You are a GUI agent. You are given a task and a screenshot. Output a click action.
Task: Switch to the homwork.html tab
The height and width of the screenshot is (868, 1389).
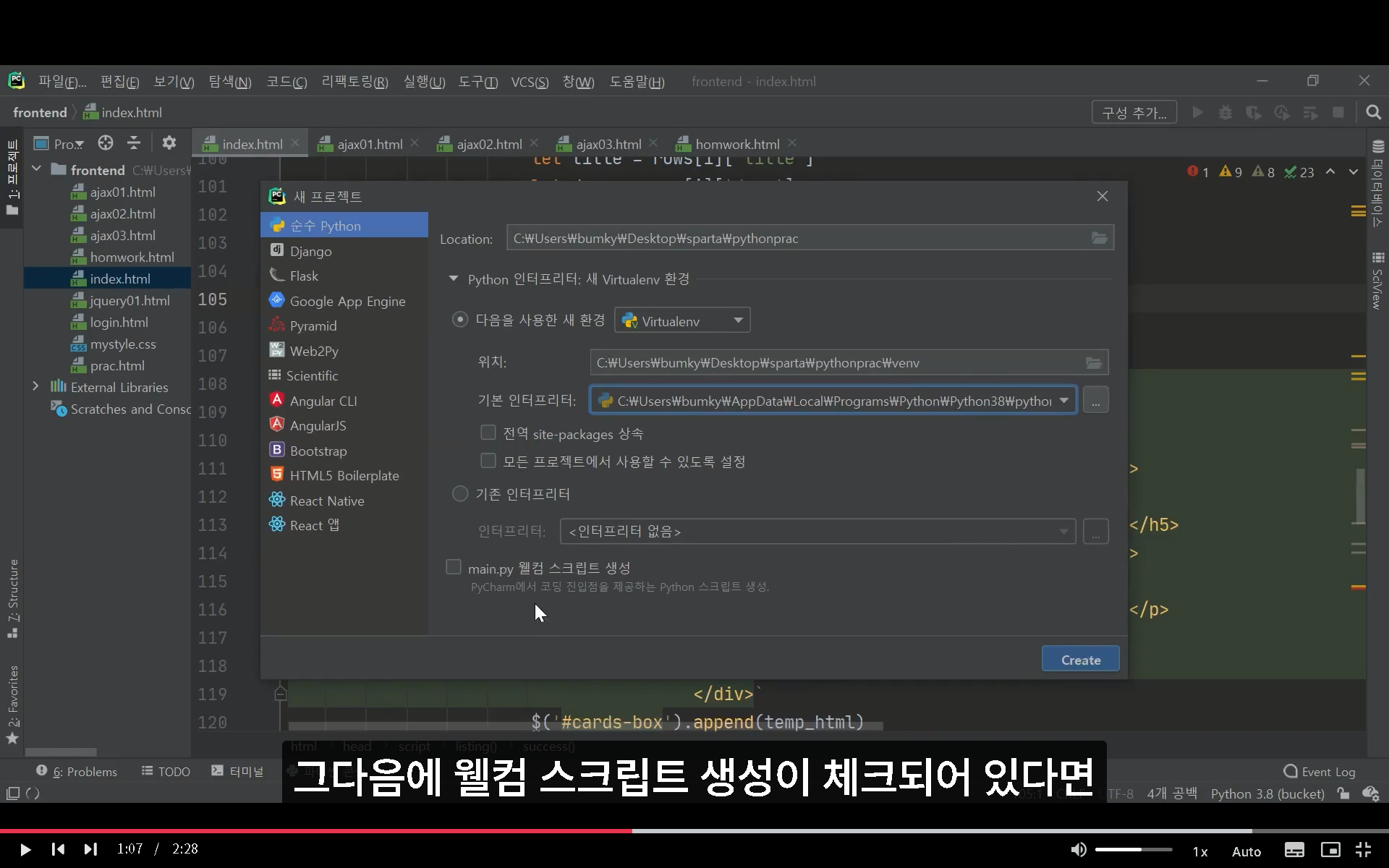(x=737, y=144)
